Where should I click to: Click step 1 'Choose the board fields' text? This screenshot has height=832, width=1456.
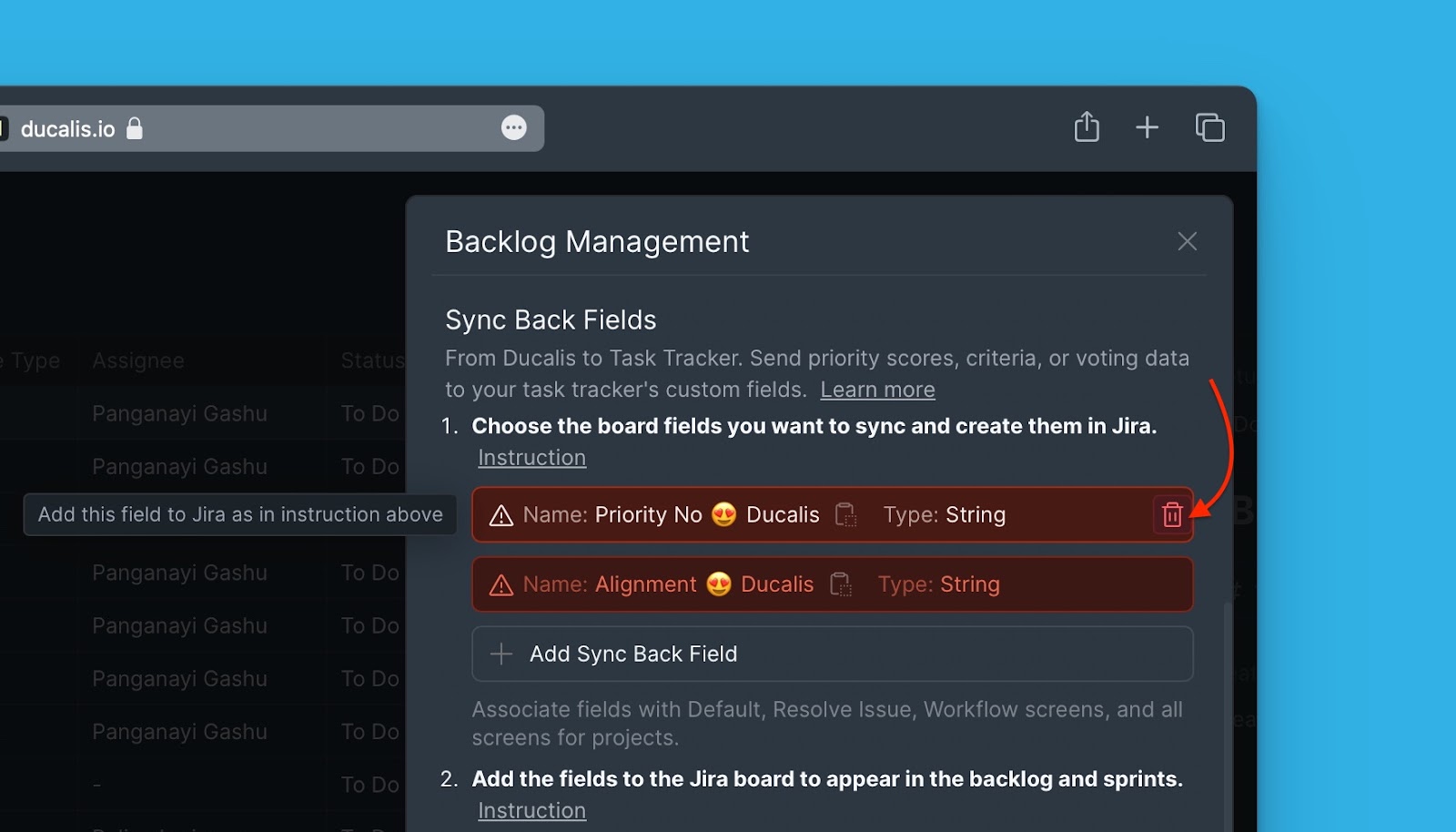click(x=814, y=426)
